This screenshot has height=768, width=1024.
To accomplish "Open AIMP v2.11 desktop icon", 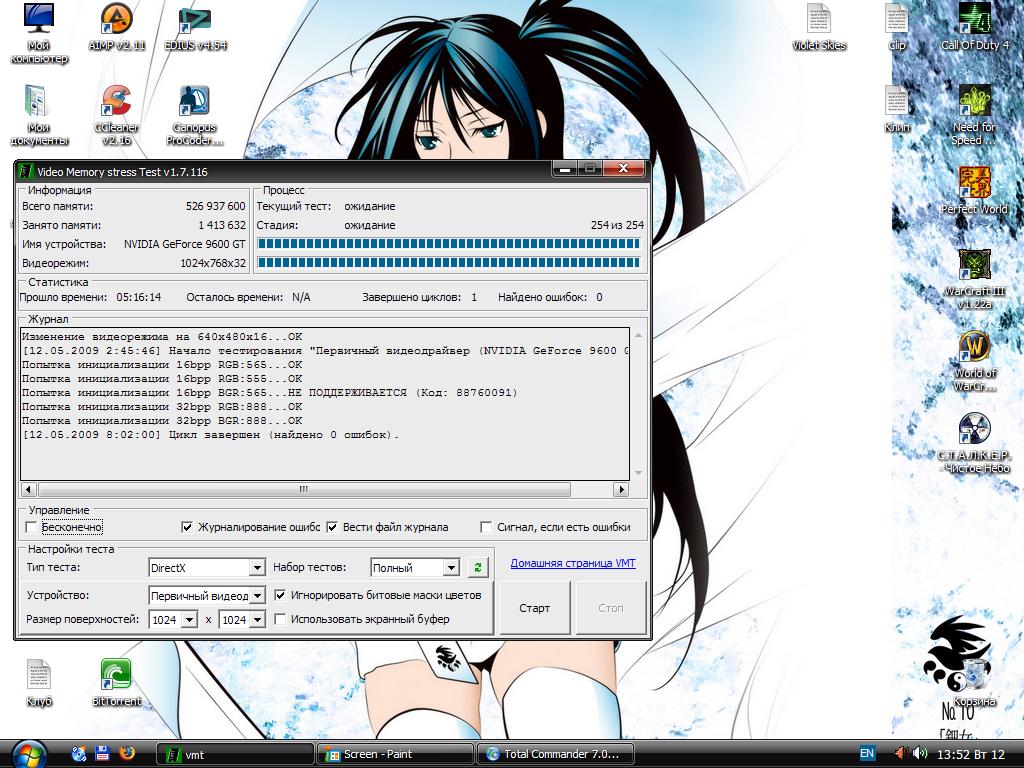I will pos(116,20).
